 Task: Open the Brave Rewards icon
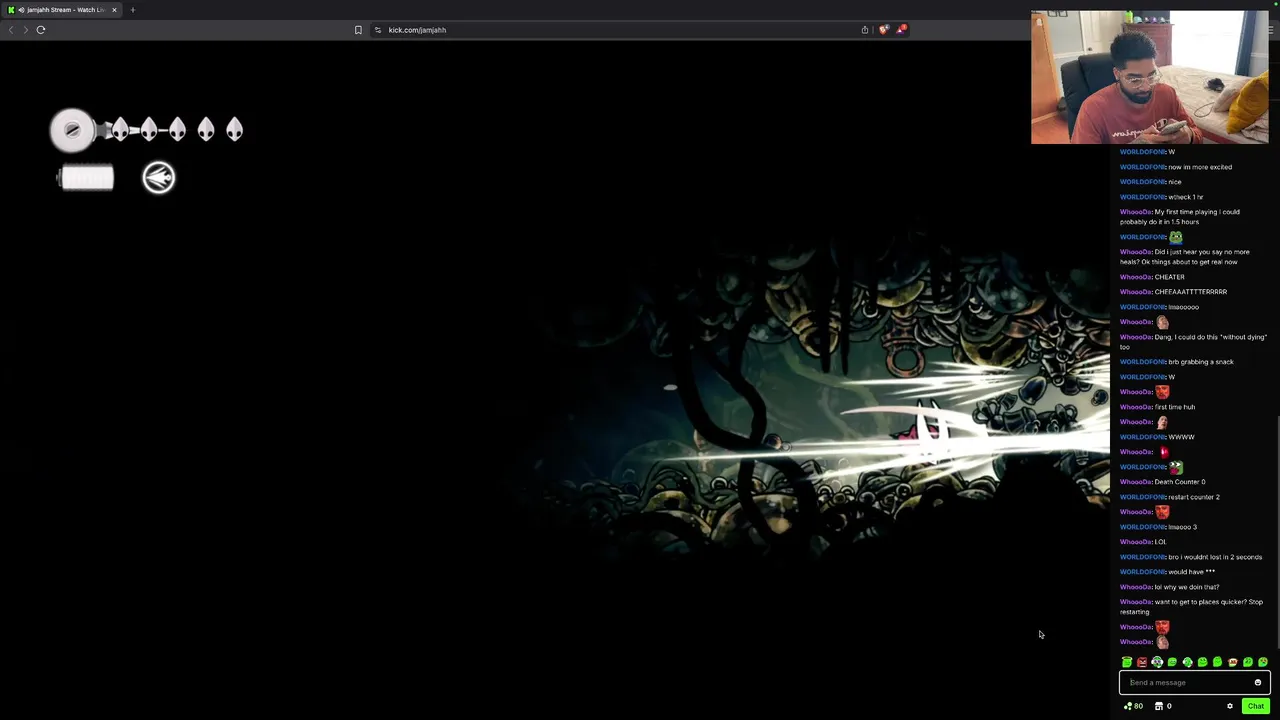[x=900, y=30]
